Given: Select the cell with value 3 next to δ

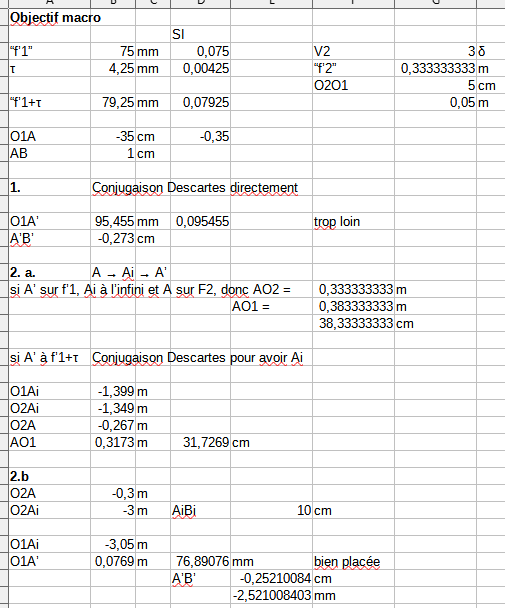Looking at the screenshot, I should [x=435, y=51].
